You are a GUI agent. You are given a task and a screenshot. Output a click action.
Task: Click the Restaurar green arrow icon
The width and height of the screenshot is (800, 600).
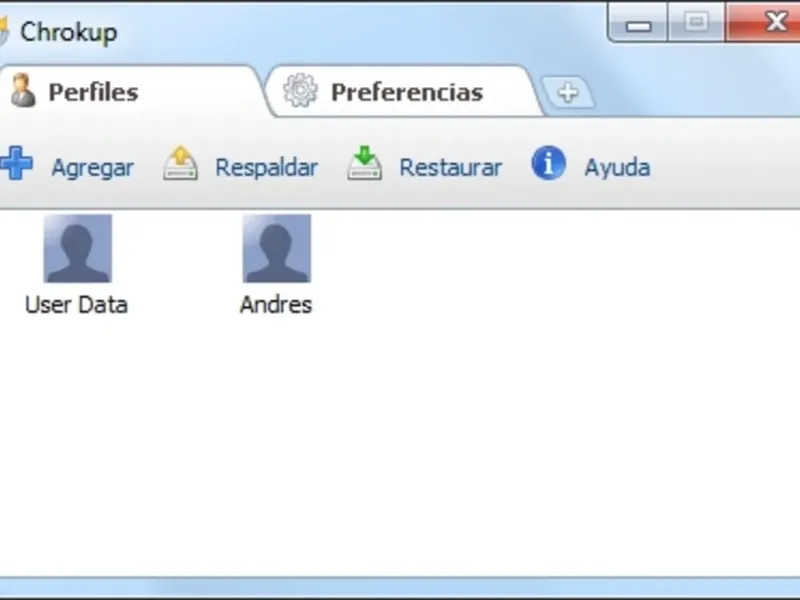[364, 163]
